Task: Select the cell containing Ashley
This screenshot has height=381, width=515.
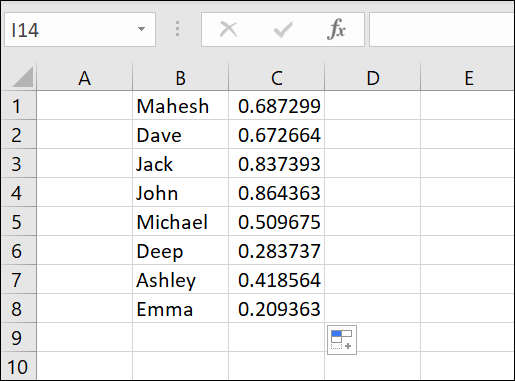Action: pyautogui.click(x=180, y=279)
